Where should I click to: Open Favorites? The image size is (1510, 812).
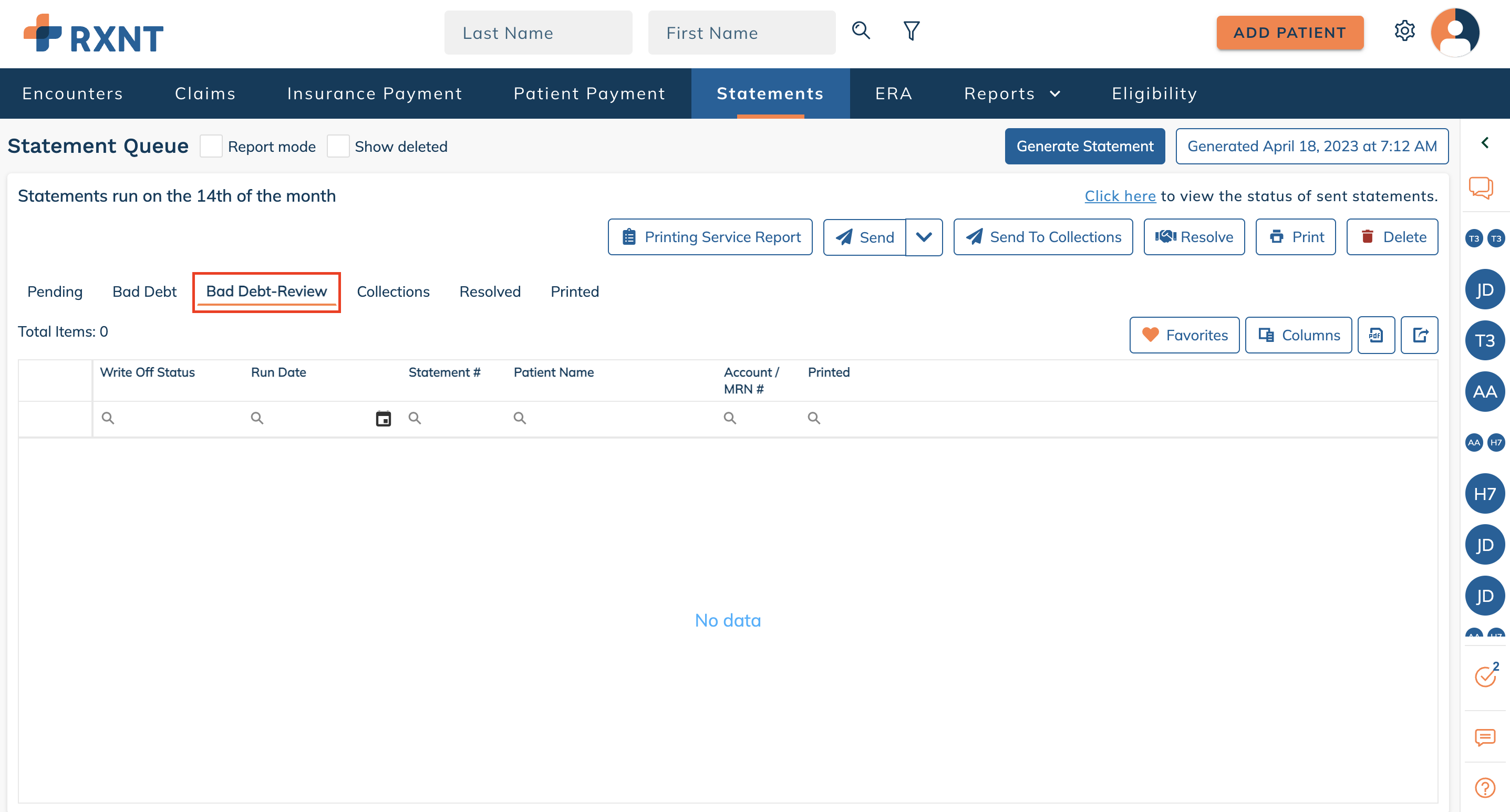pos(1184,335)
